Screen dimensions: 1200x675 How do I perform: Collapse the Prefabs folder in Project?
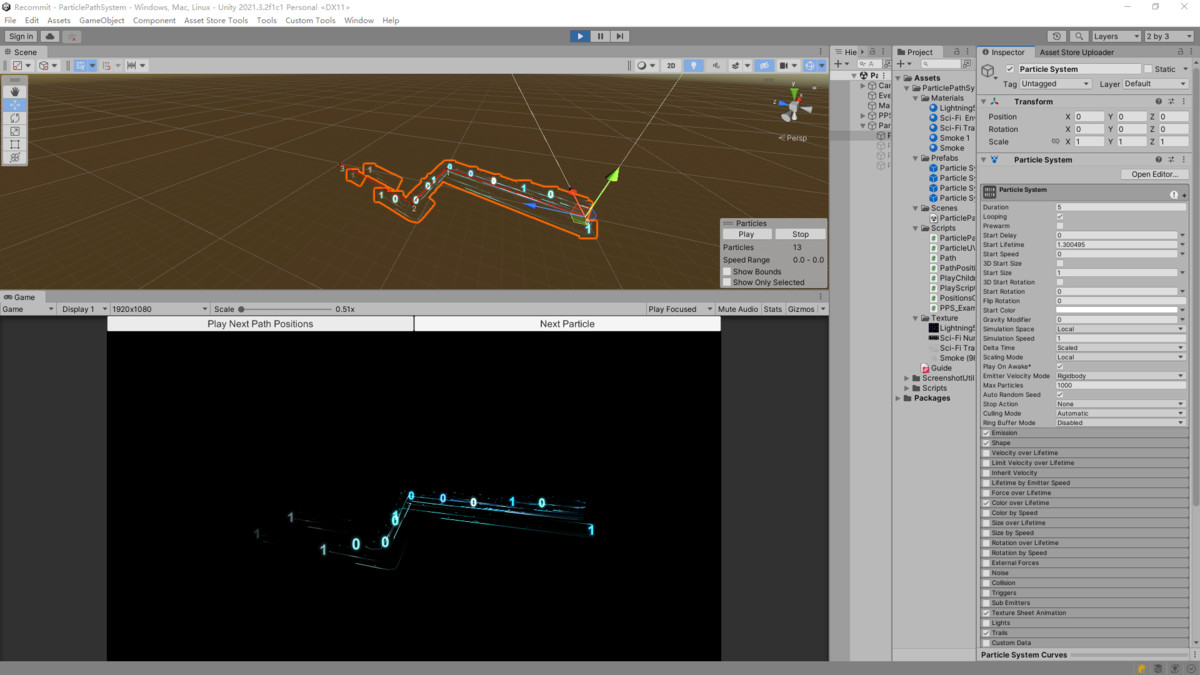(915, 158)
